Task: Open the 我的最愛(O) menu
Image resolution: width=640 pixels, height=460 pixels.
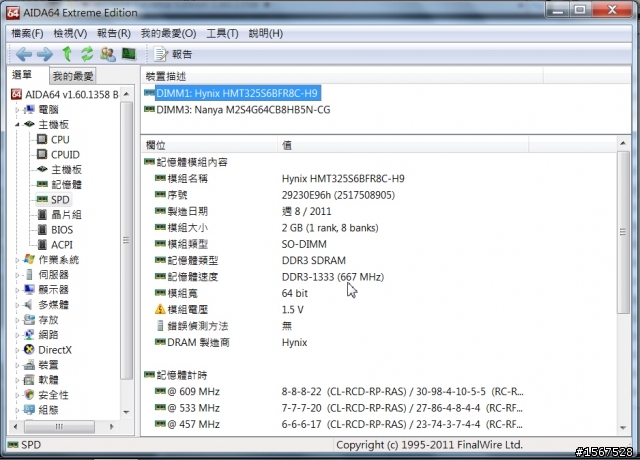Action: [169, 33]
